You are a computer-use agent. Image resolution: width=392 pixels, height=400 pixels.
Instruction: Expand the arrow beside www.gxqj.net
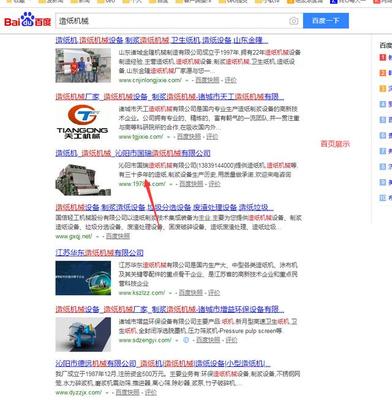click(97, 236)
